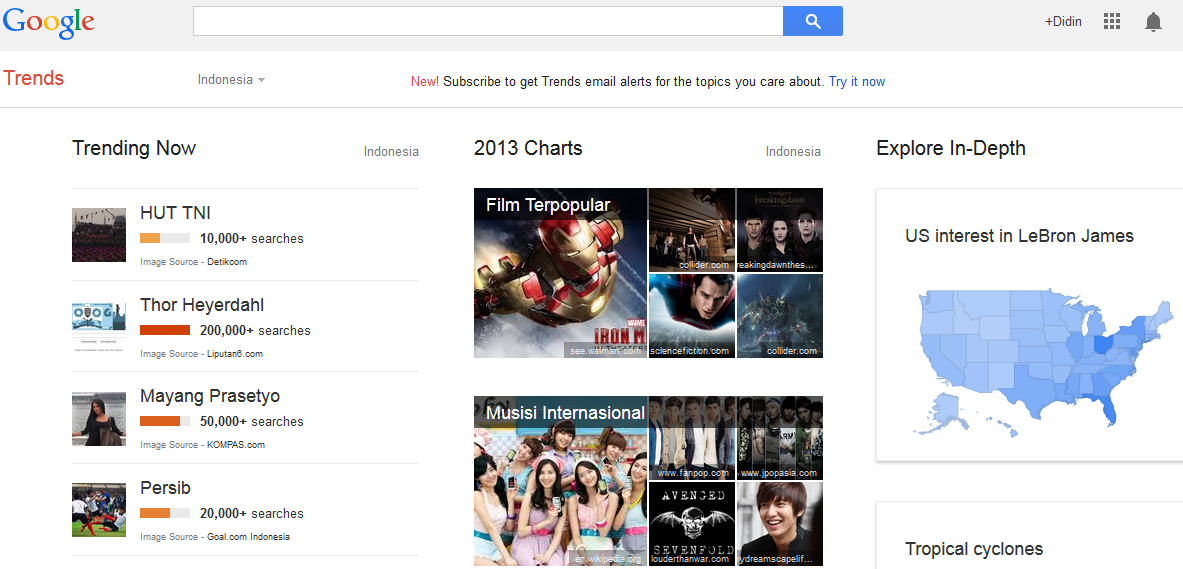Image resolution: width=1183 pixels, height=569 pixels.
Task: Click the Persib football thumbnail
Action: click(99, 510)
